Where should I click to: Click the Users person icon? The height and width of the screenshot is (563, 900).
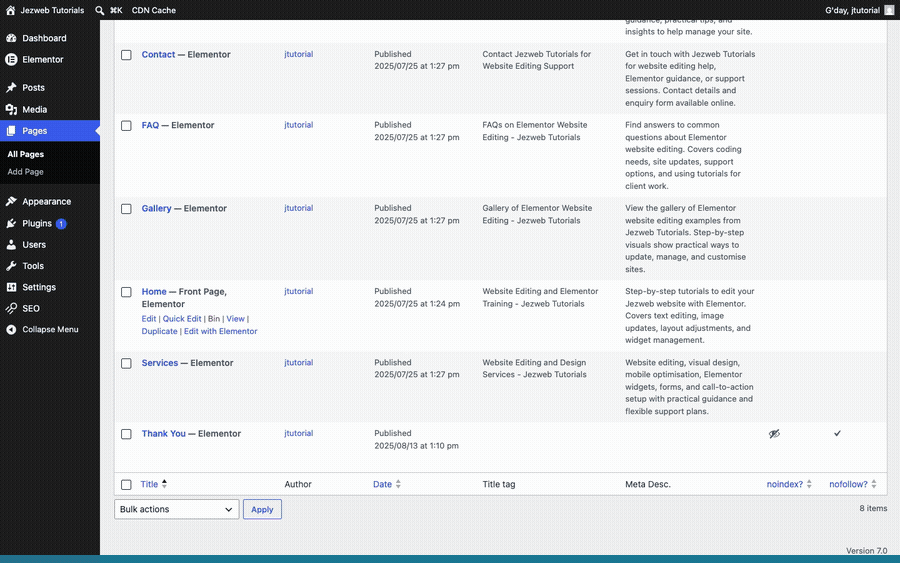point(11,244)
